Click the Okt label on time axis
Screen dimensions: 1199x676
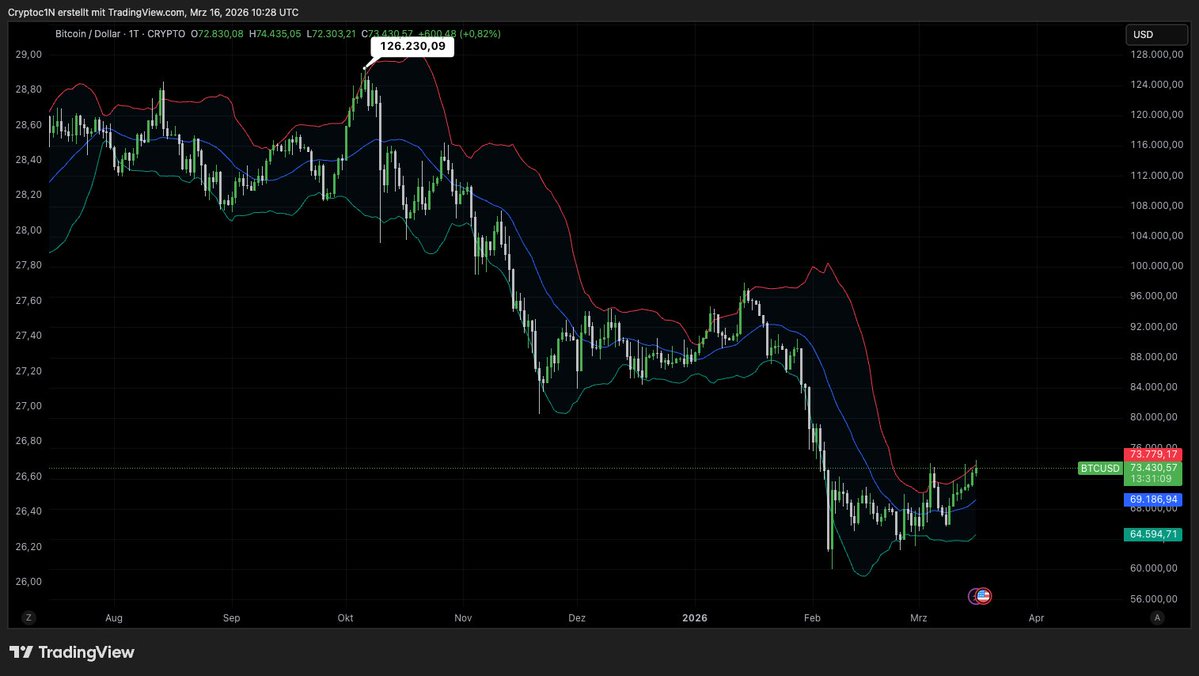346,618
